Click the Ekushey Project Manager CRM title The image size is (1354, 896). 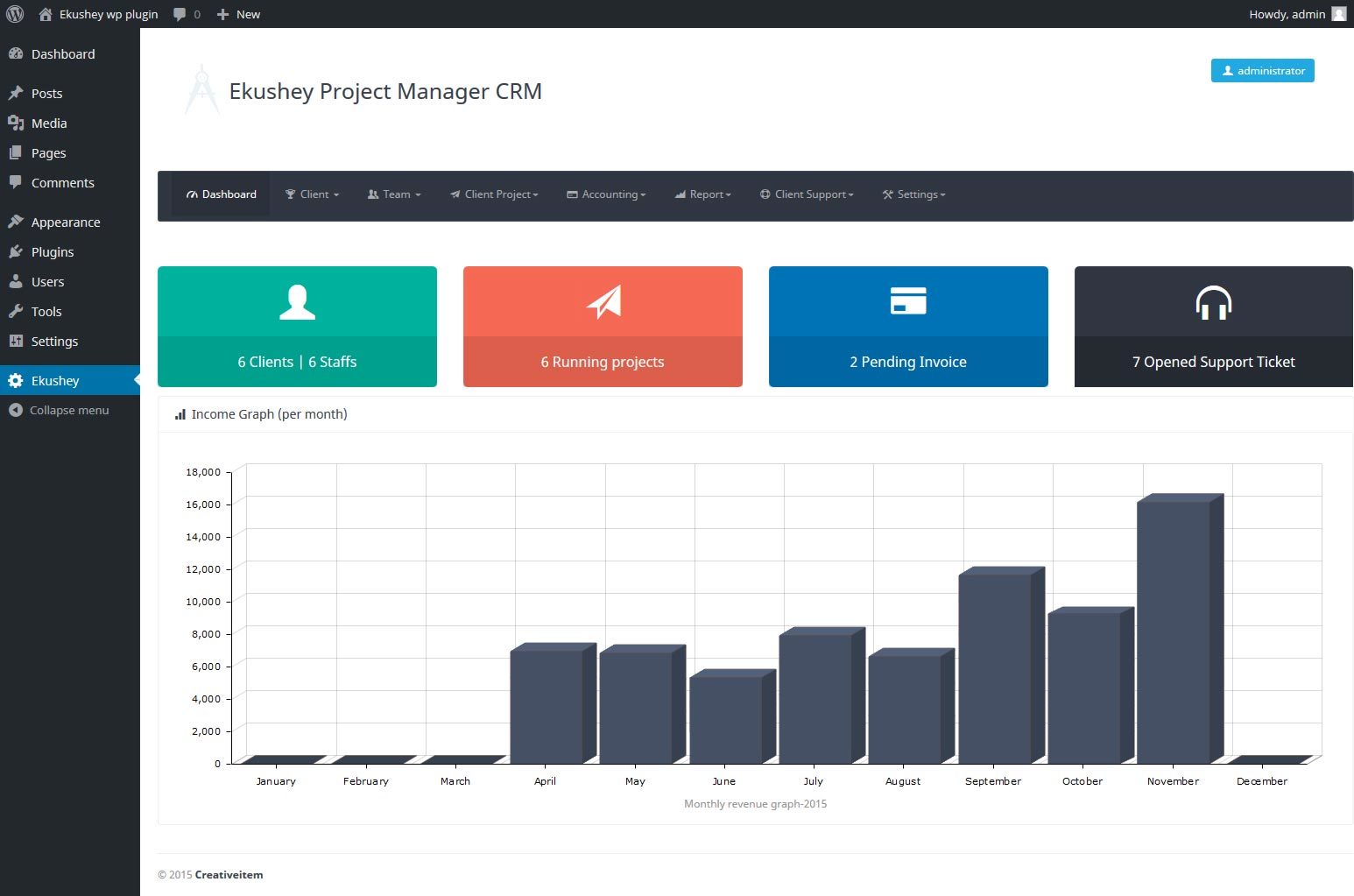tap(385, 91)
